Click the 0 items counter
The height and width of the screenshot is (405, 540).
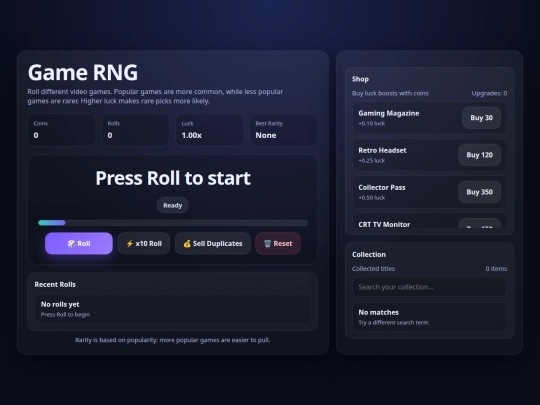coord(496,269)
